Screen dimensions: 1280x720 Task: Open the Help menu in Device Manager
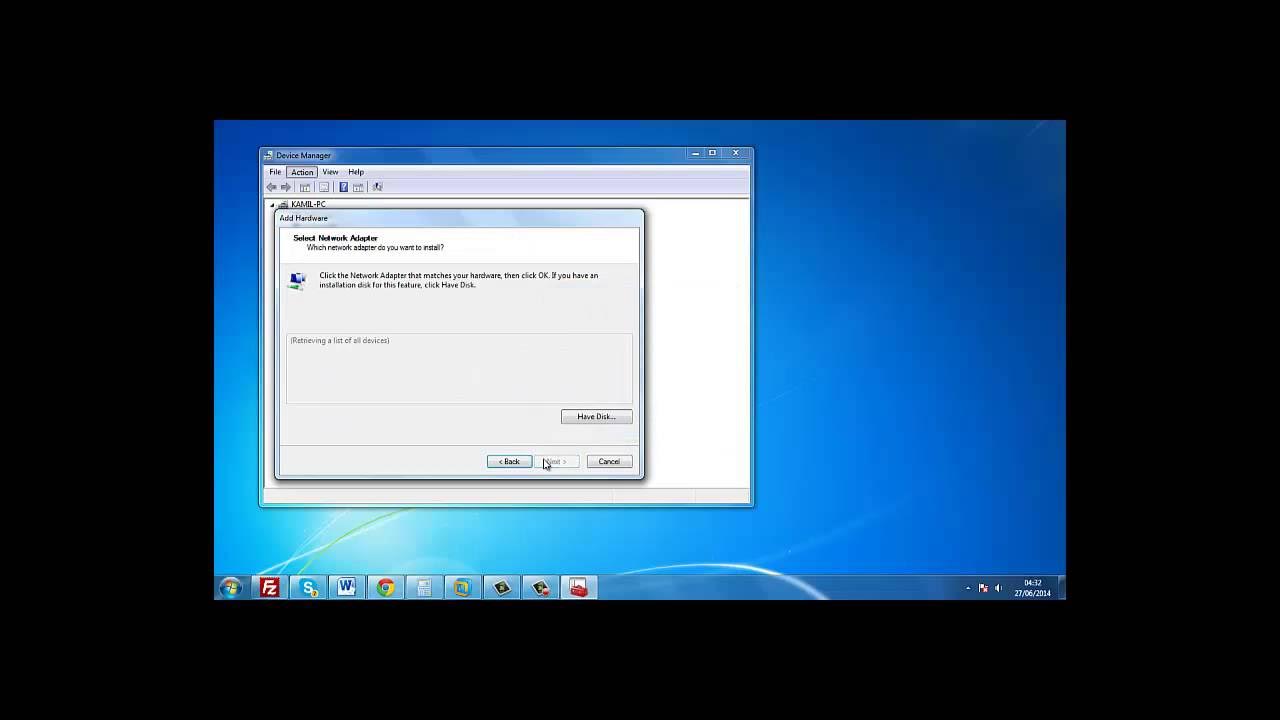pyautogui.click(x=356, y=172)
